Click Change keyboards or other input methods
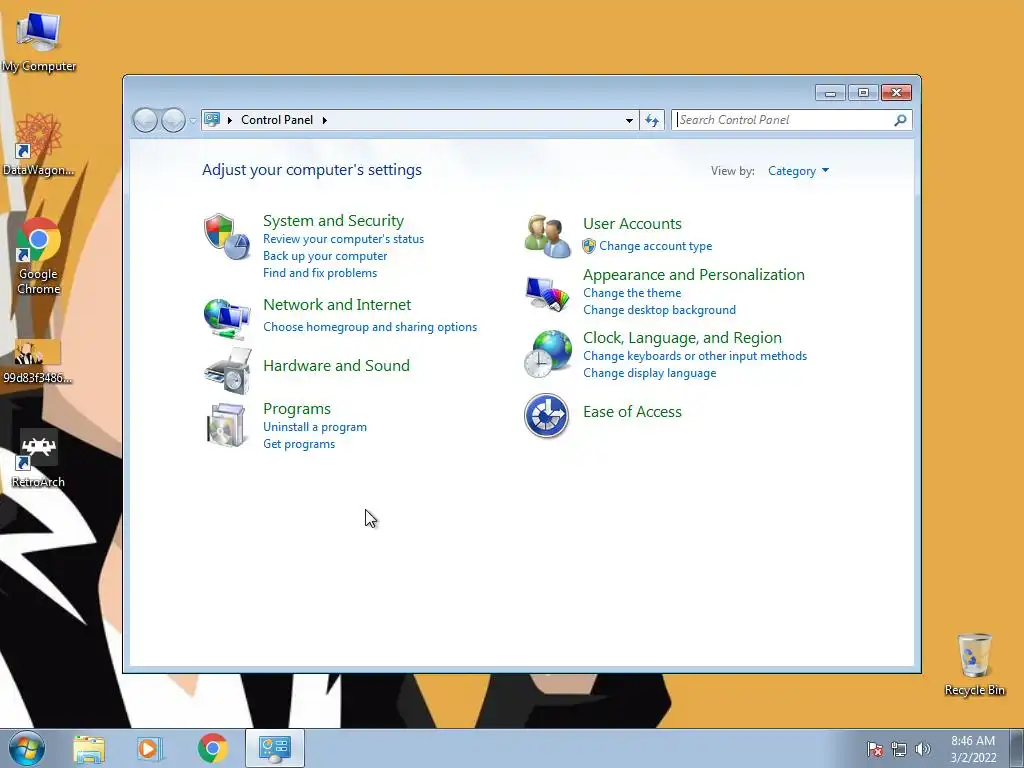The height and width of the screenshot is (768, 1024). [695, 356]
